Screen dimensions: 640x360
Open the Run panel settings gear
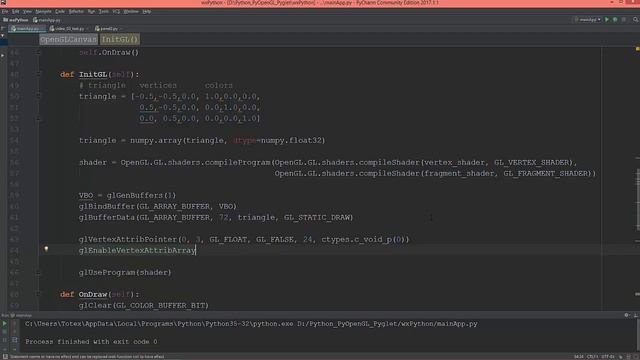point(627,315)
